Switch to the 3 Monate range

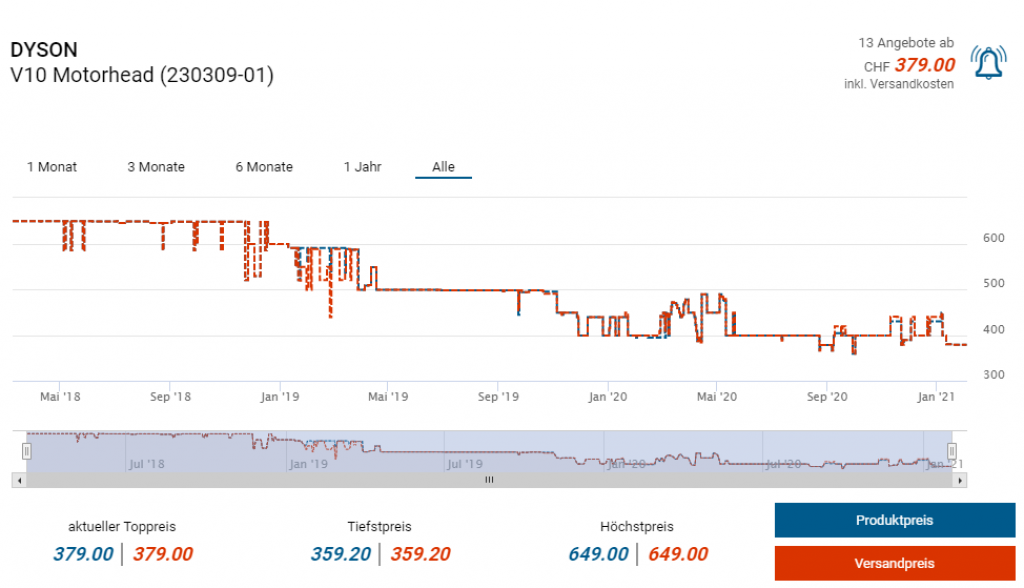tap(156, 167)
